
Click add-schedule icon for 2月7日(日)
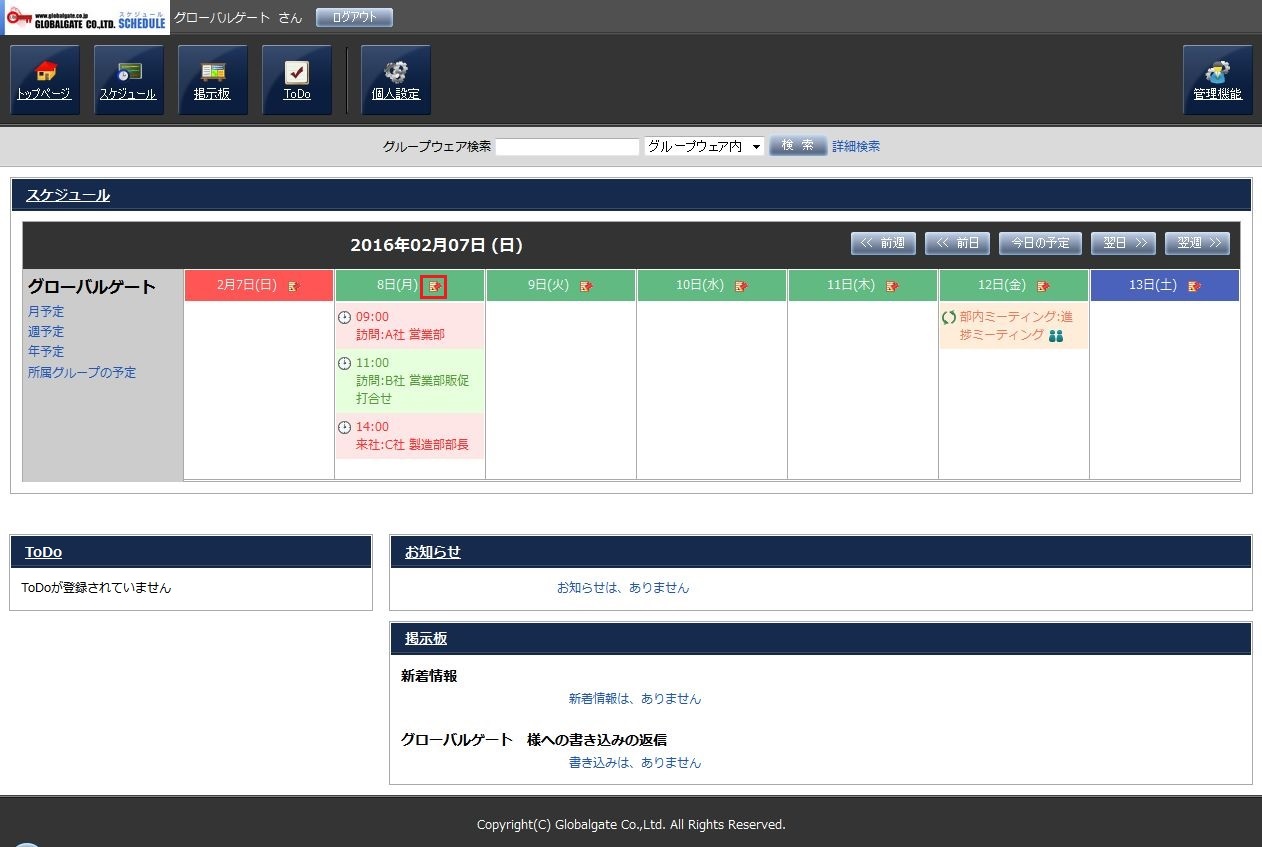click(x=294, y=287)
